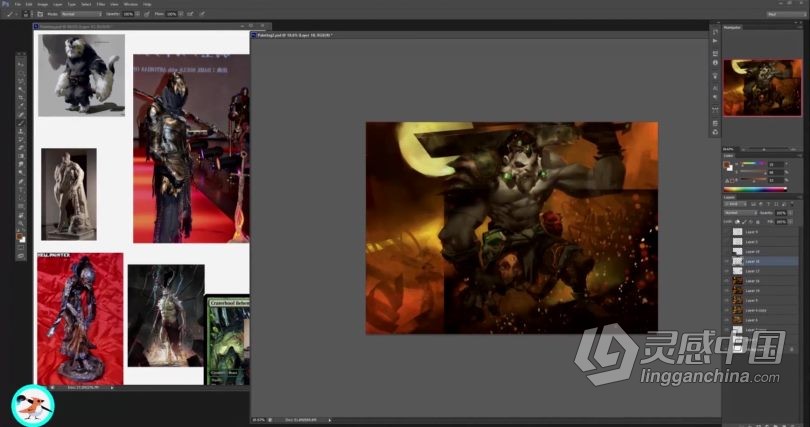Viewport: 810px width, 427px height.
Task: Pick a color from the spectrum ramp
Action: pyautogui.click(x=755, y=189)
